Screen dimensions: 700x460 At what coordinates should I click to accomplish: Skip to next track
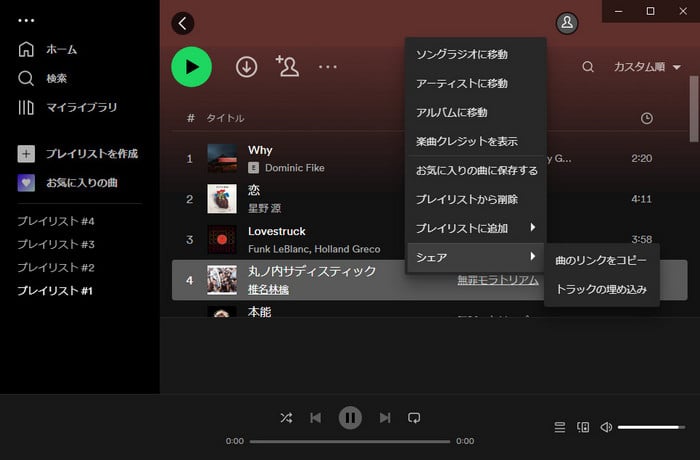[x=385, y=418]
